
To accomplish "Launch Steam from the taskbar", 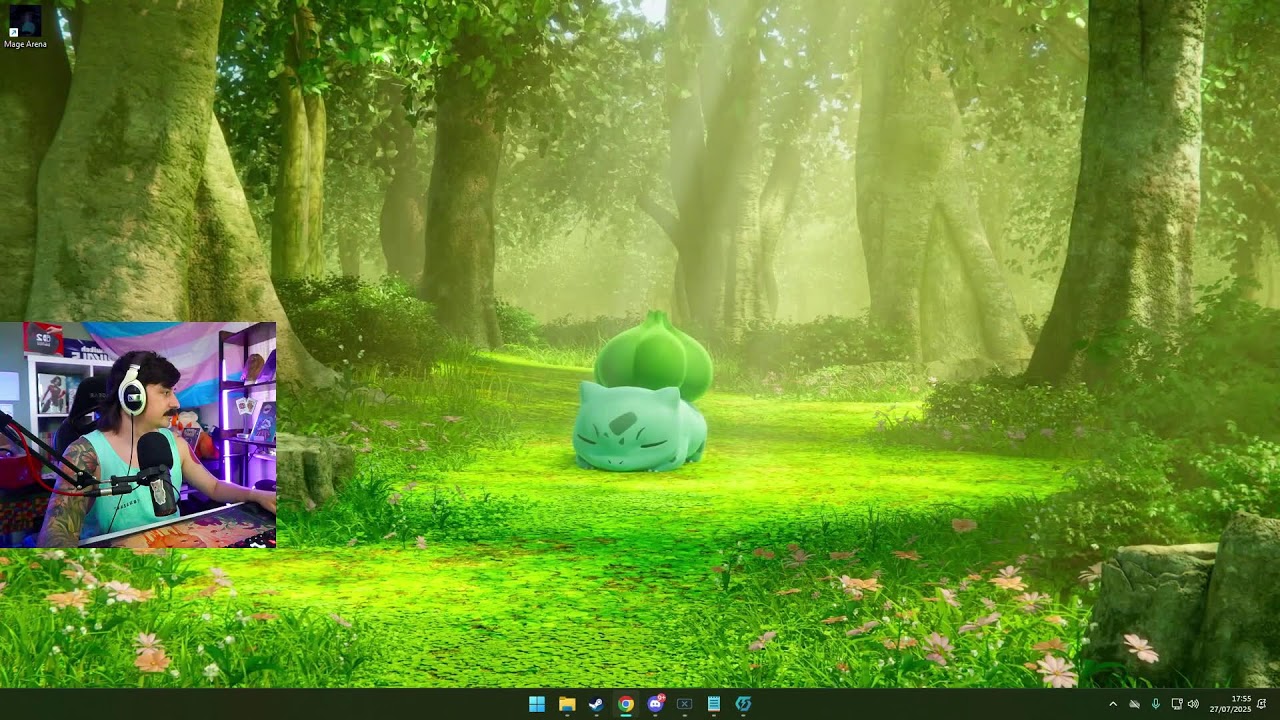I will [596, 704].
